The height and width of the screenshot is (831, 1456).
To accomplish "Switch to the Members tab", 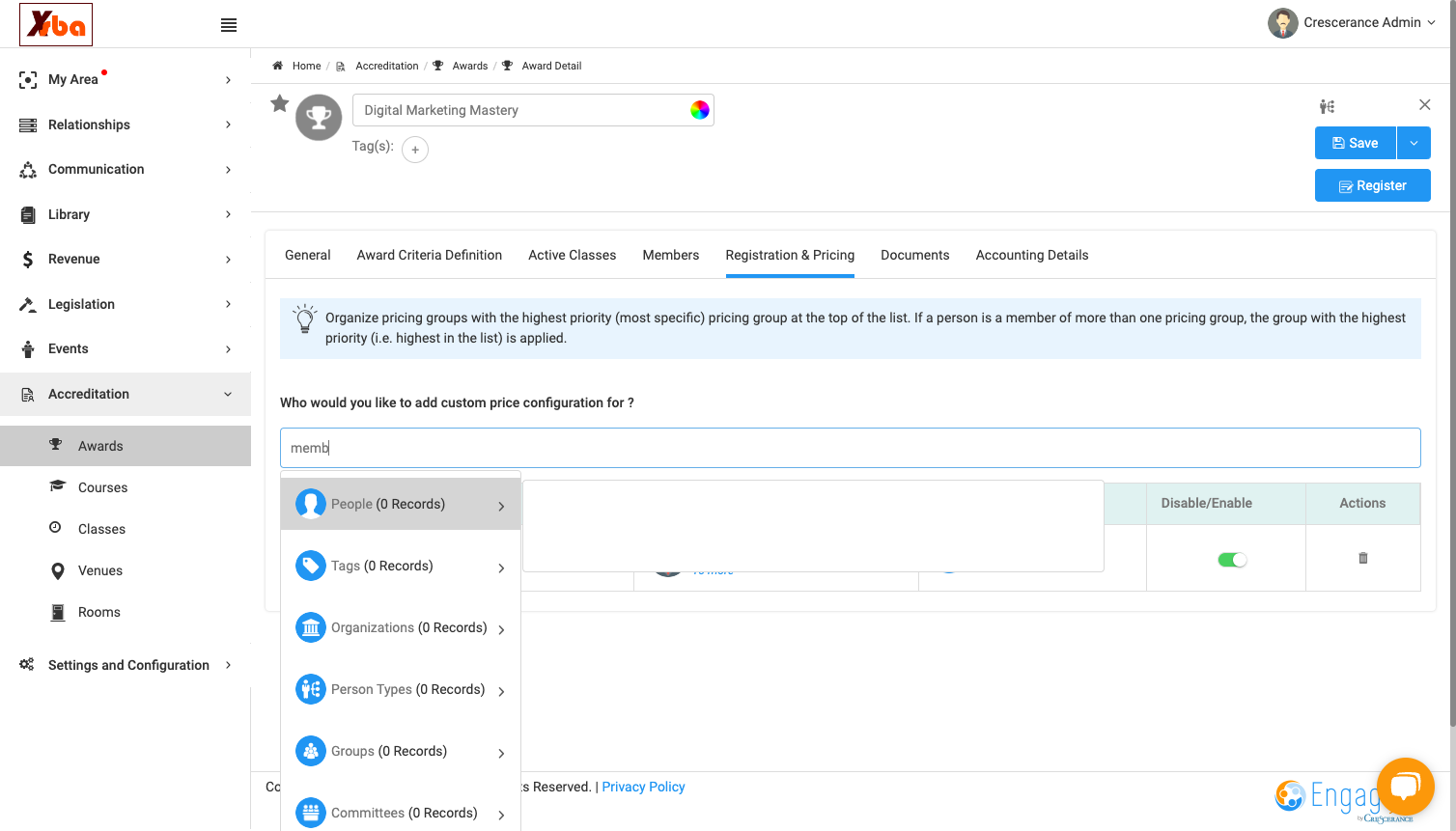I will (671, 255).
